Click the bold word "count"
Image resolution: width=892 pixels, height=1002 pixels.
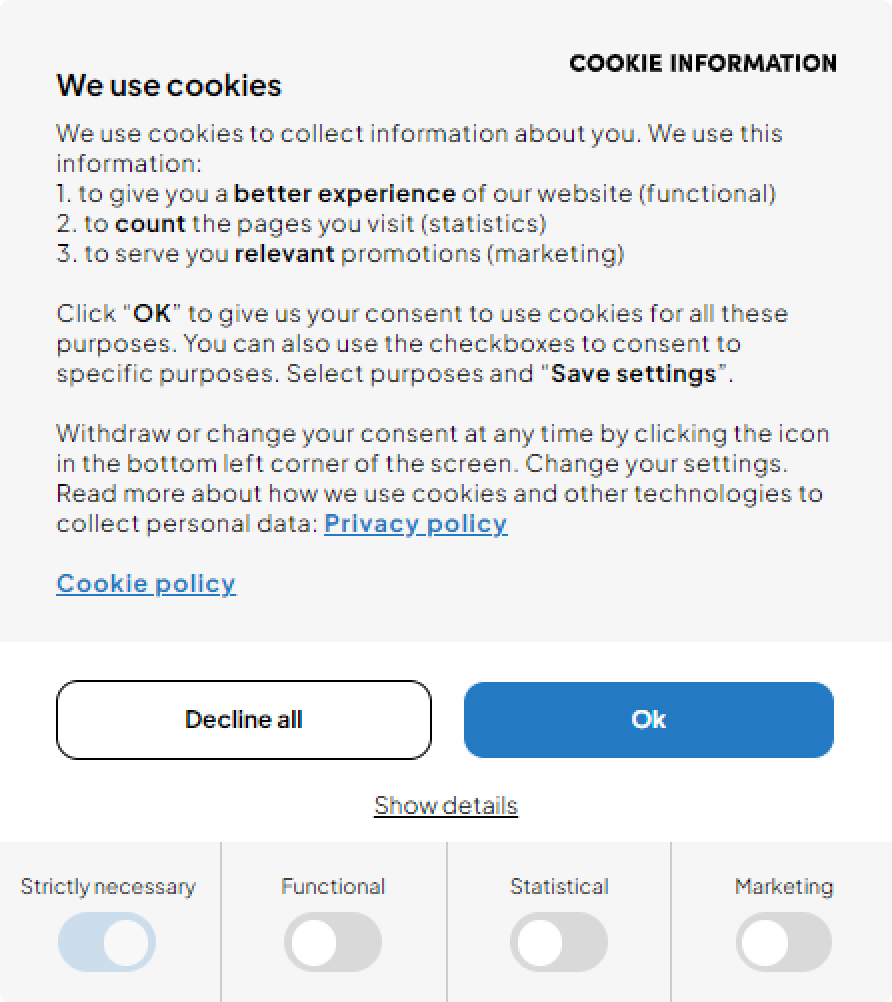point(150,224)
